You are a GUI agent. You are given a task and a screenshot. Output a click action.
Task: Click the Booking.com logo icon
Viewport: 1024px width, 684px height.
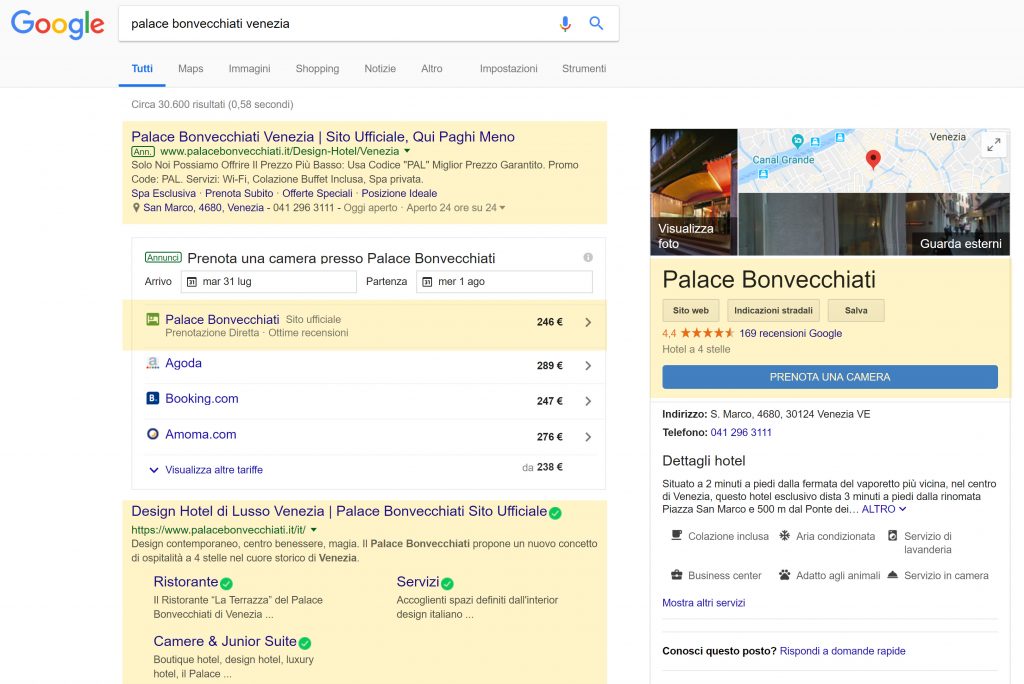153,398
